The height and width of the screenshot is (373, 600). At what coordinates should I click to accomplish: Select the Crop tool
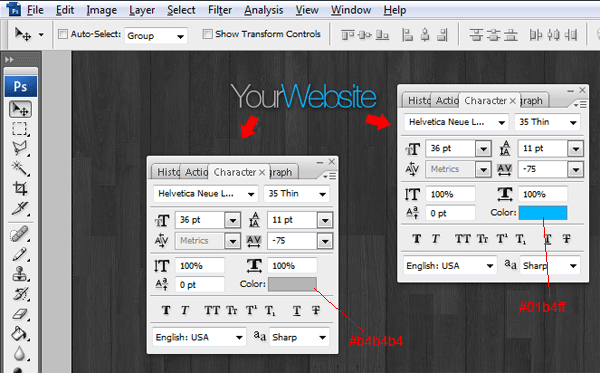[20, 188]
